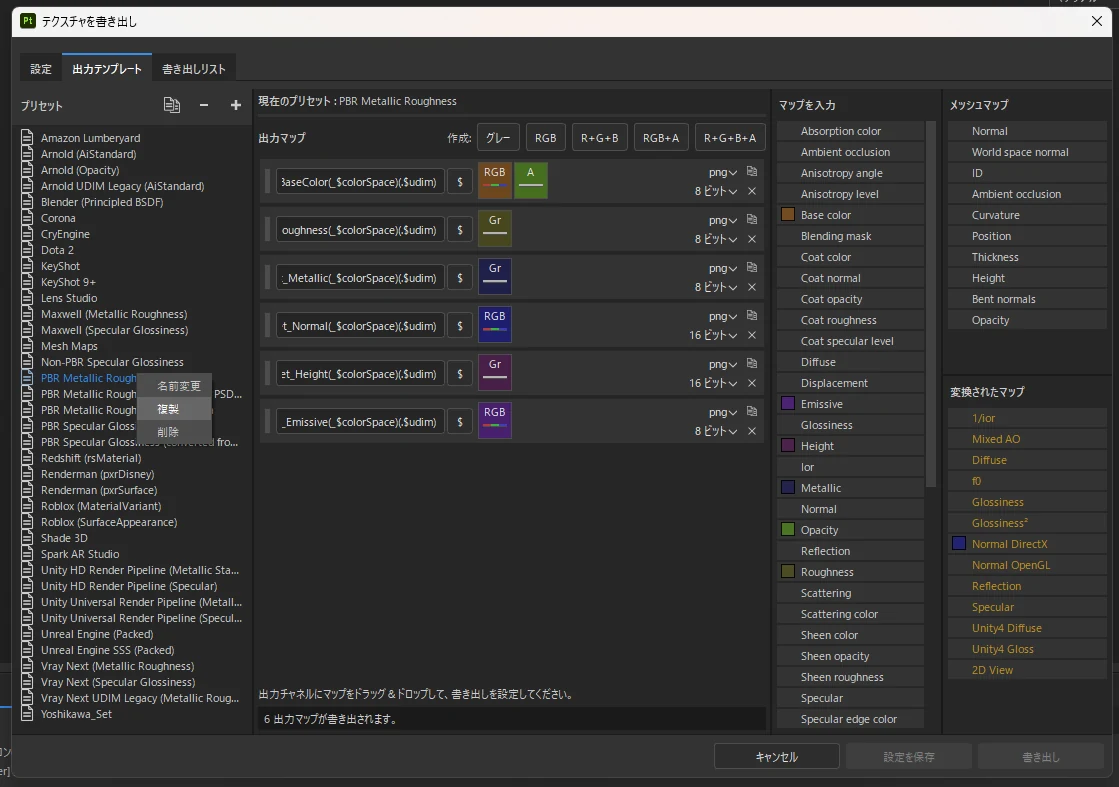Edit the Height file name field

point(360,373)
